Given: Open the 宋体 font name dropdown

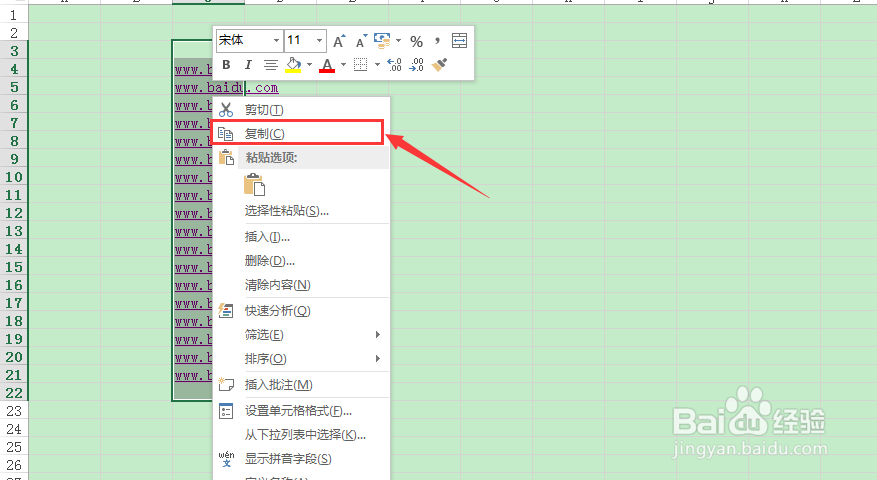Looking at the screenshot, I should [x=276, y=40].
